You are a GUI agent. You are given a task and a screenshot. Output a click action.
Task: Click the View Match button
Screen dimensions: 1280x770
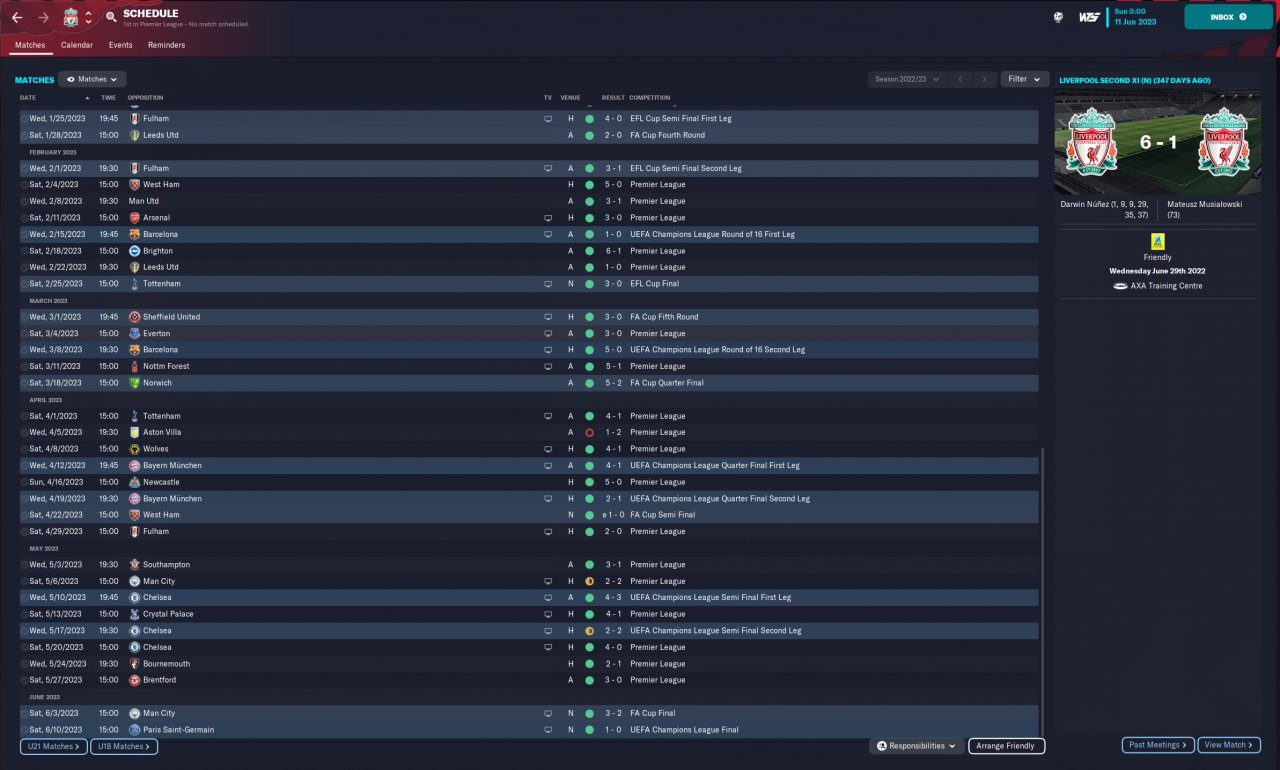click(1229, 745)
